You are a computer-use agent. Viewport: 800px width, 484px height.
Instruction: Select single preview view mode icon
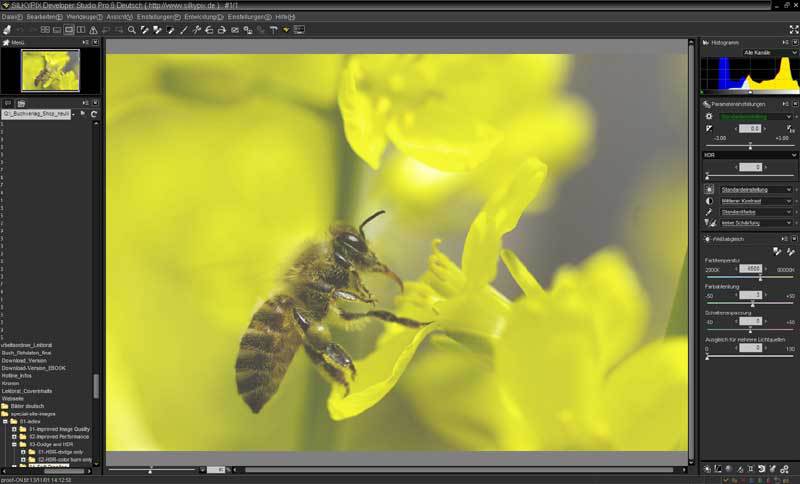69,30
